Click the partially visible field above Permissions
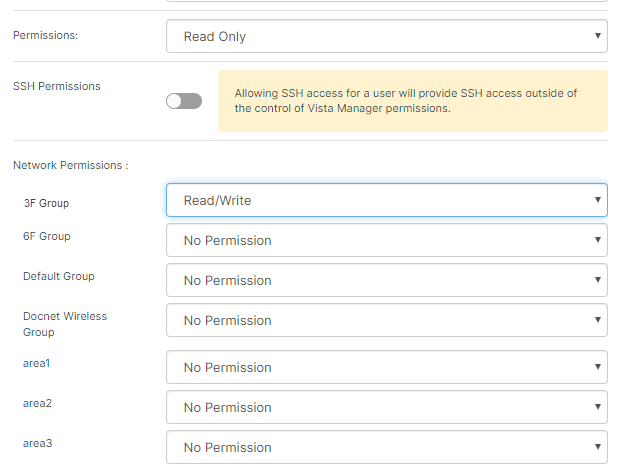The width and height of the screenshot is (623, 469). click(386, 2)
